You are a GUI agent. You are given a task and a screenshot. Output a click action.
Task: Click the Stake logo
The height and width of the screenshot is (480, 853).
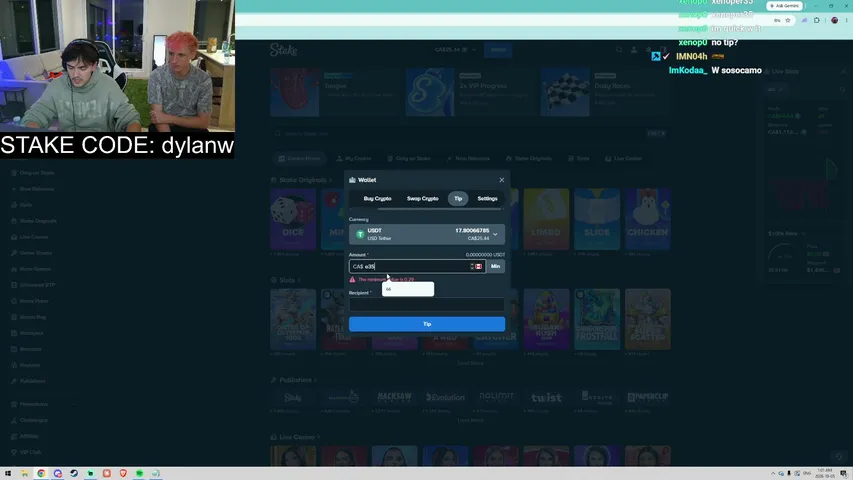[283, 50]
